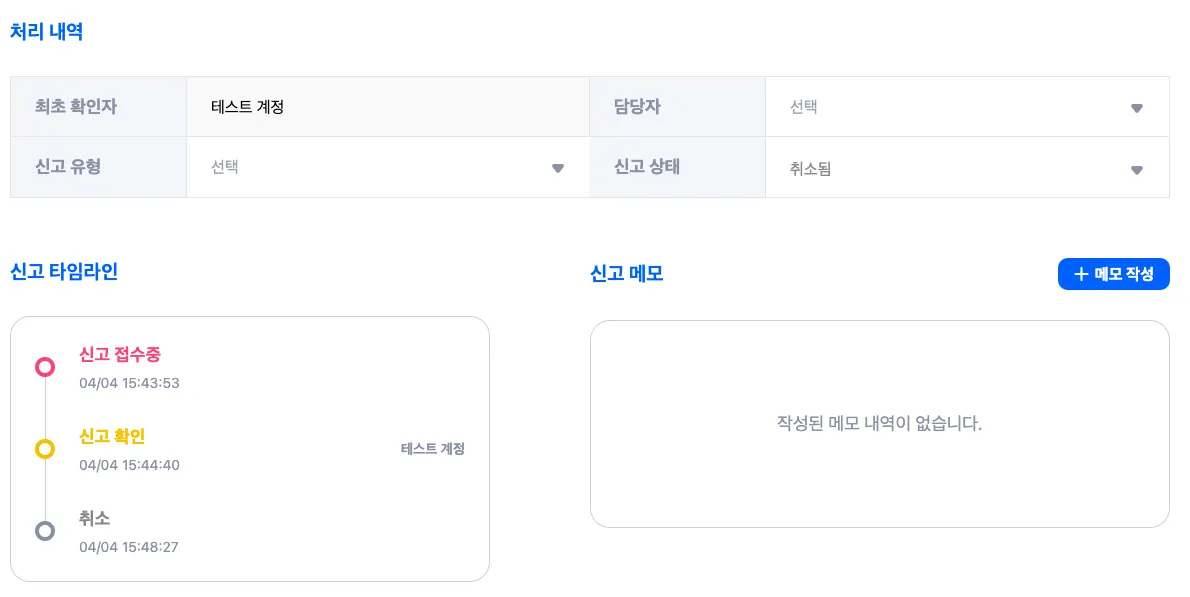Click the yellow 신고 확인 timeline circle
Image resolution: width=1190 pixels, height=597 pixels.
(45, 449)
